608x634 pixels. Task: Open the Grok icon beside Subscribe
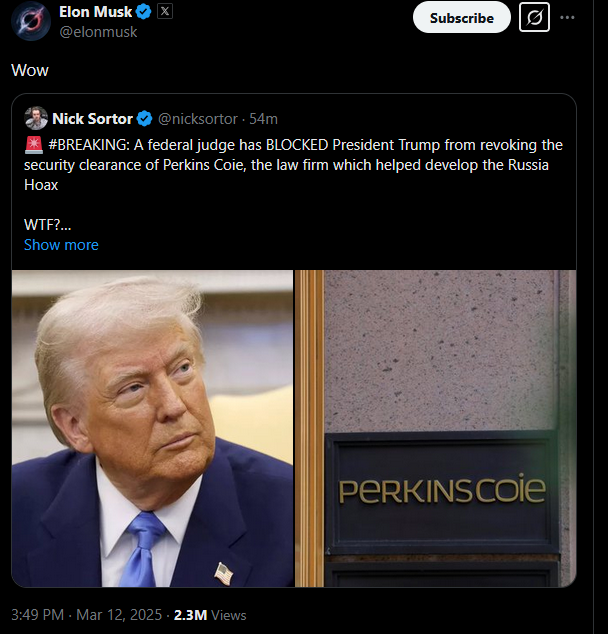tap(534, 17)
